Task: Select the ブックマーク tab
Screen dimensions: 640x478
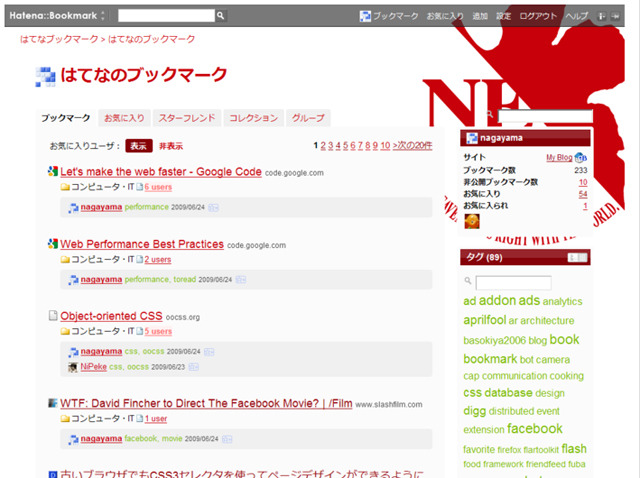Action: [66, 118]
